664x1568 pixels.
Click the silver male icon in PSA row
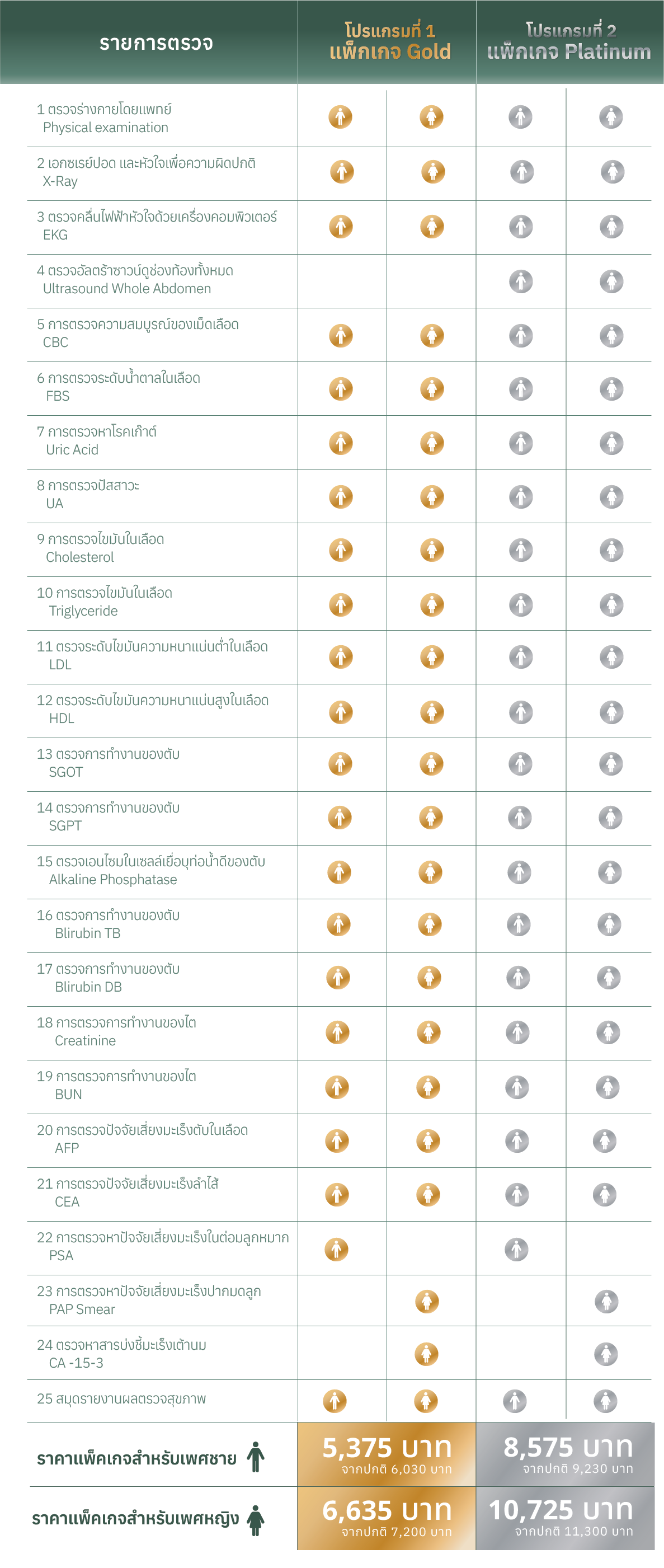[x=517, y=1248]
